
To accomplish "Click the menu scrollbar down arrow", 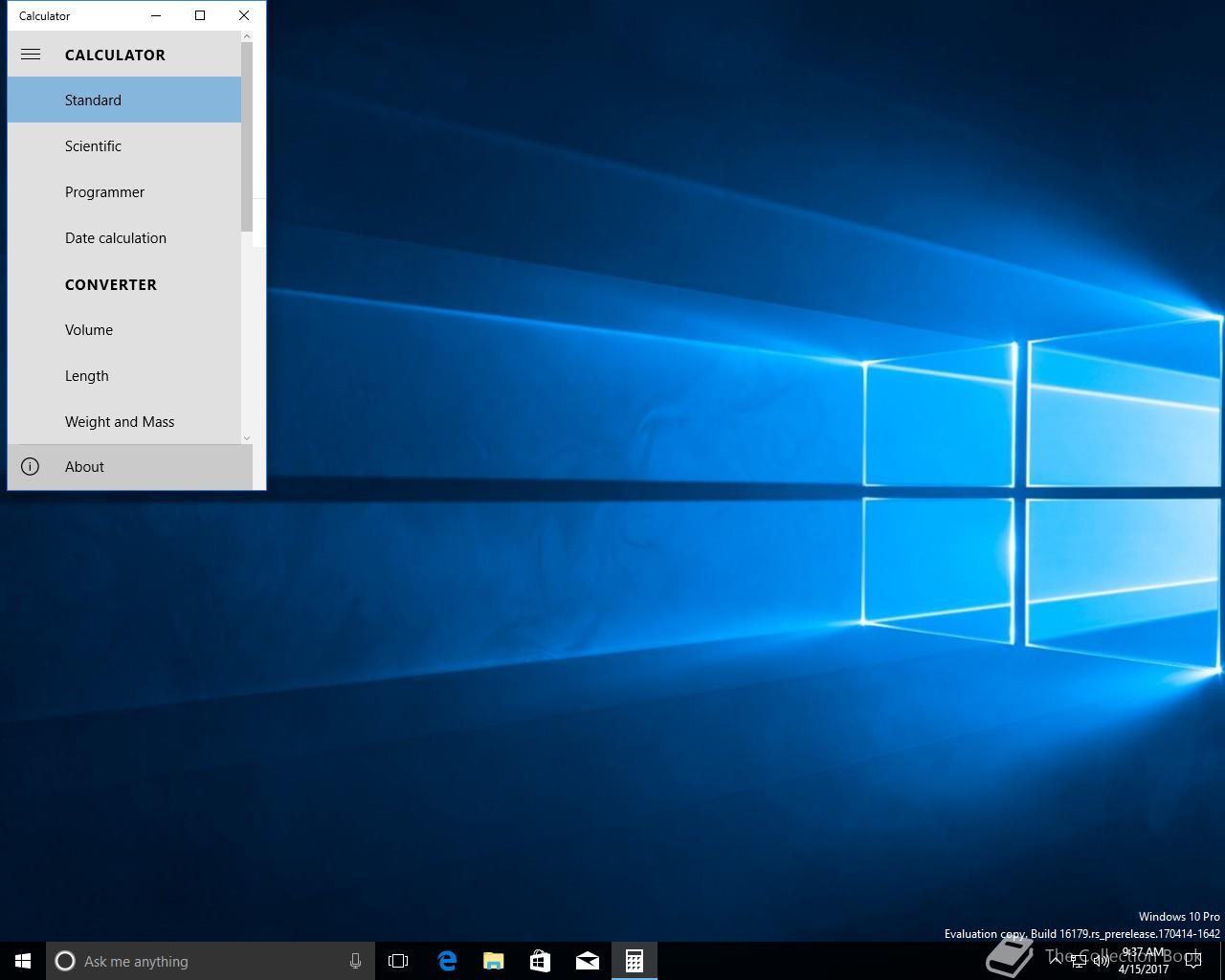I will pyautogui.click(x=247, y=437).
